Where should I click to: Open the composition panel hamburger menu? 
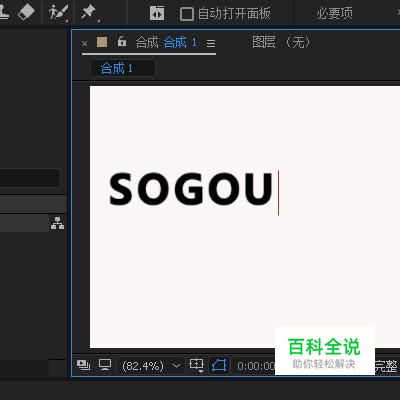[x=211, y=43]
